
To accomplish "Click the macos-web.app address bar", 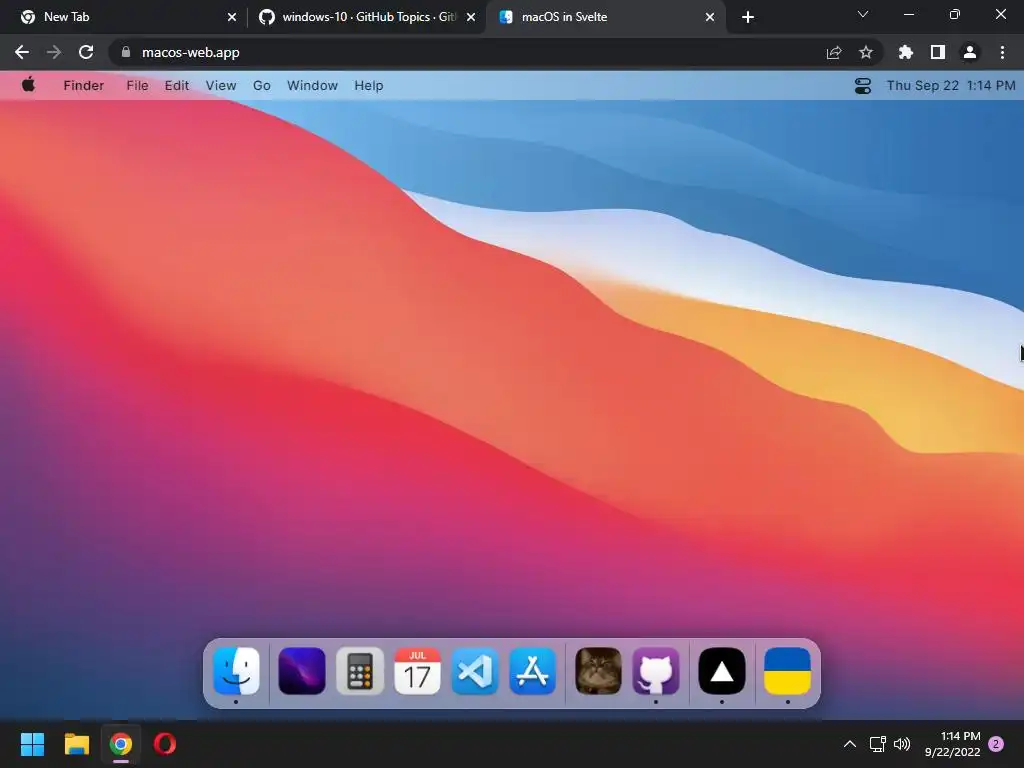I will [x=496, y=52].
